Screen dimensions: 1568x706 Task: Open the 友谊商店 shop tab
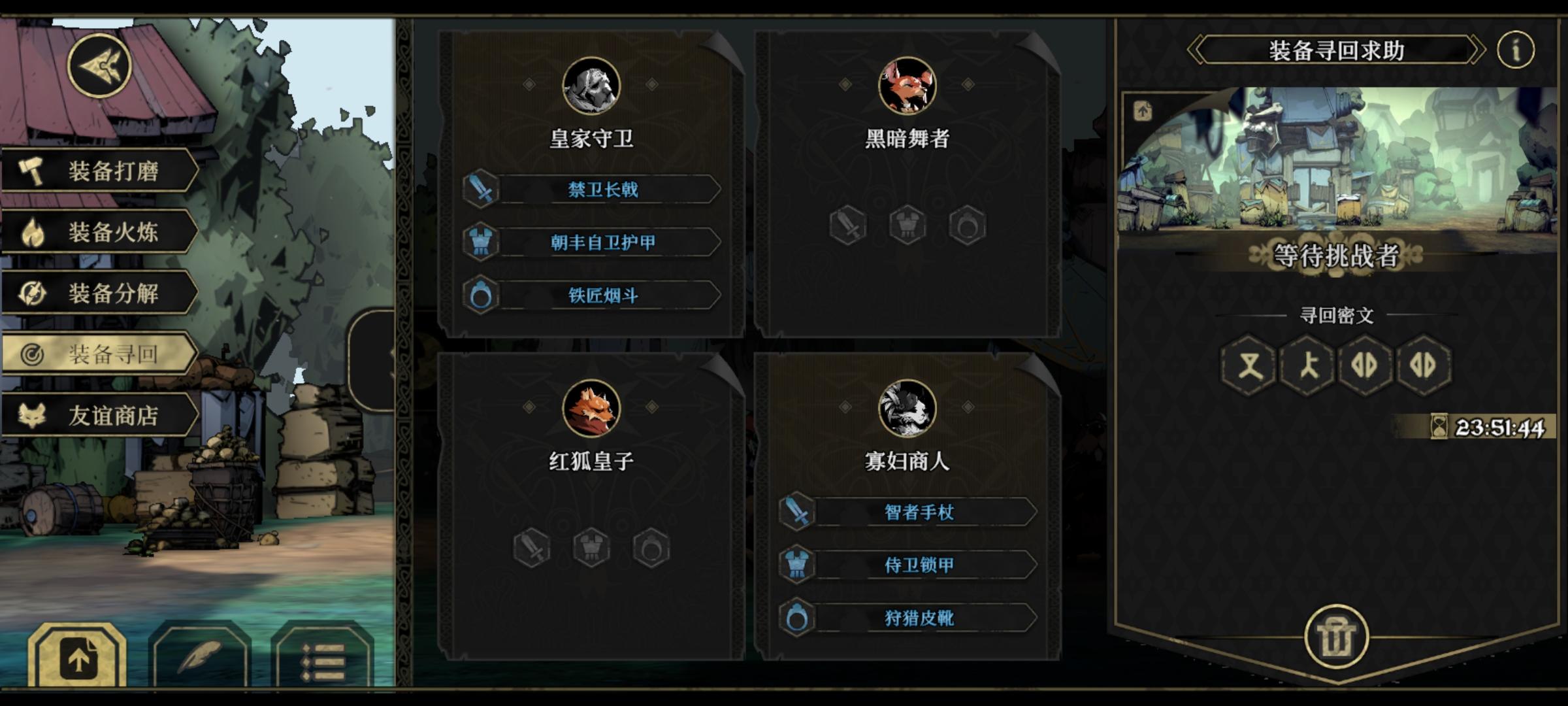[99, 415]
